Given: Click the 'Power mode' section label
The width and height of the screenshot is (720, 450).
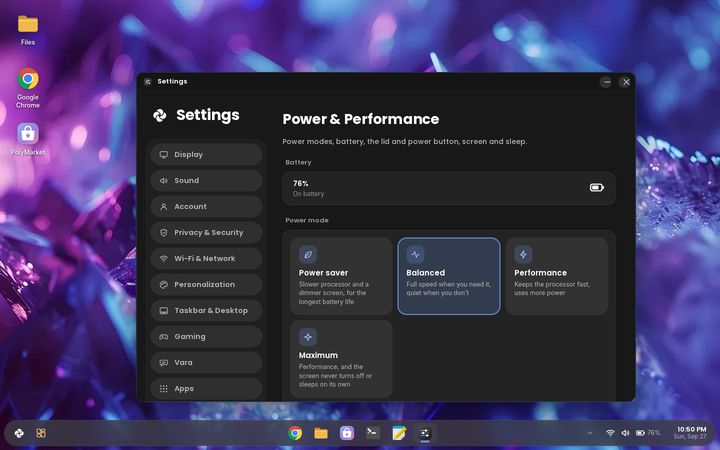Looking at the screenshot, I should (307, 220).
